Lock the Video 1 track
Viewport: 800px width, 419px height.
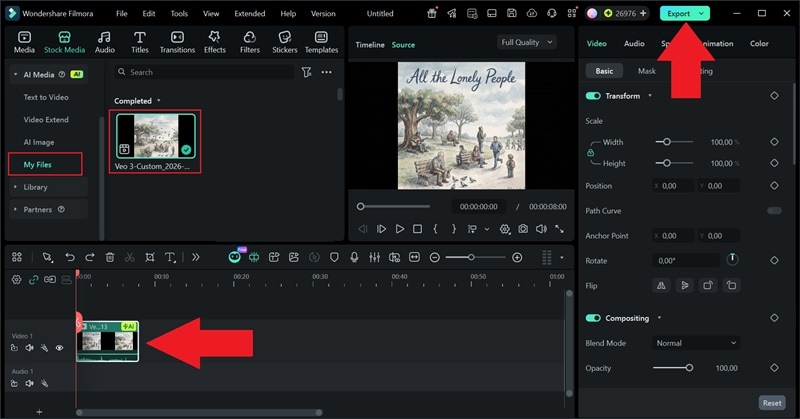[x=14, y=348]
